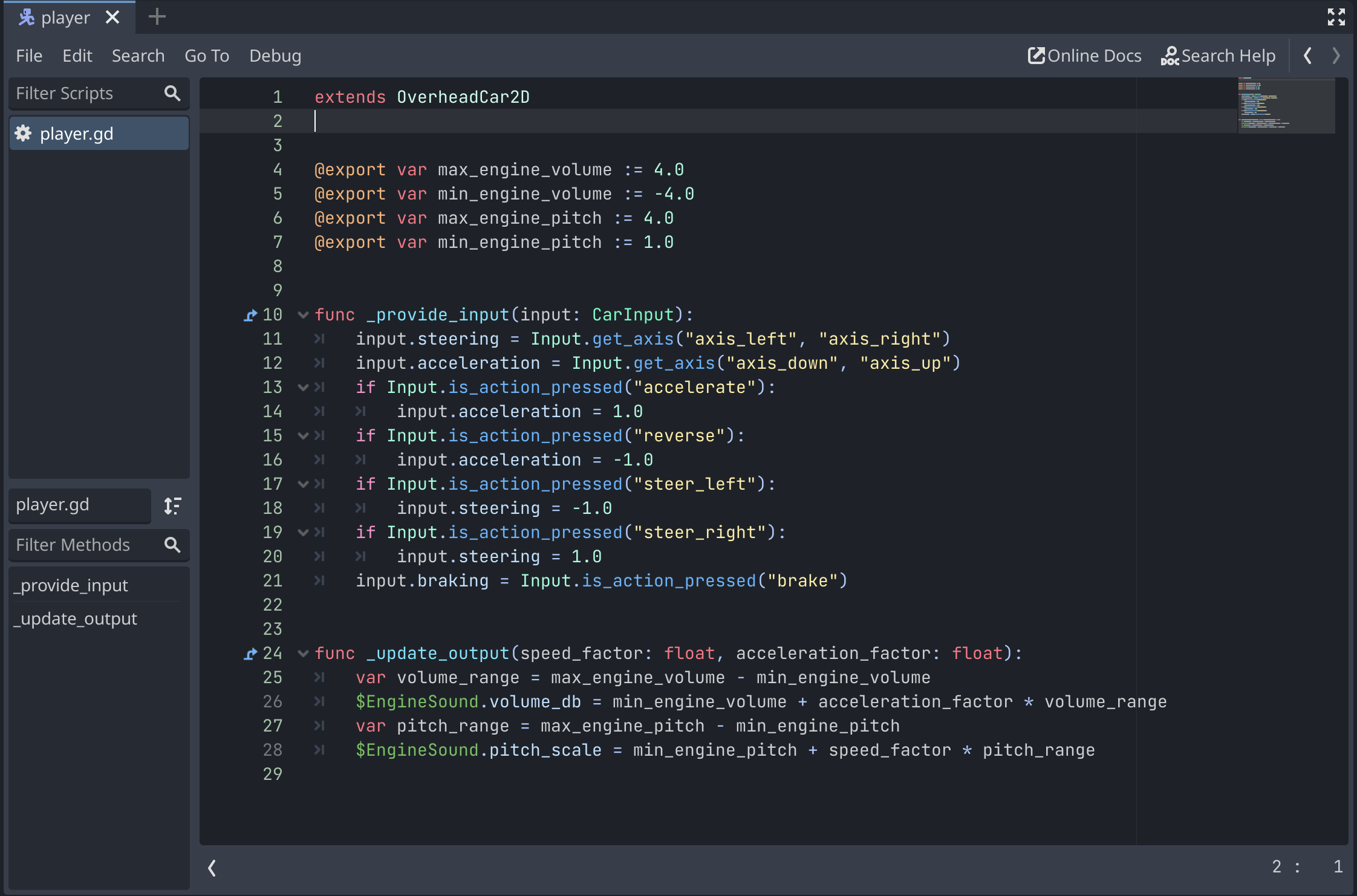Click the Search Help button
Screen dimensions: 1357x896
point(1218,56)
